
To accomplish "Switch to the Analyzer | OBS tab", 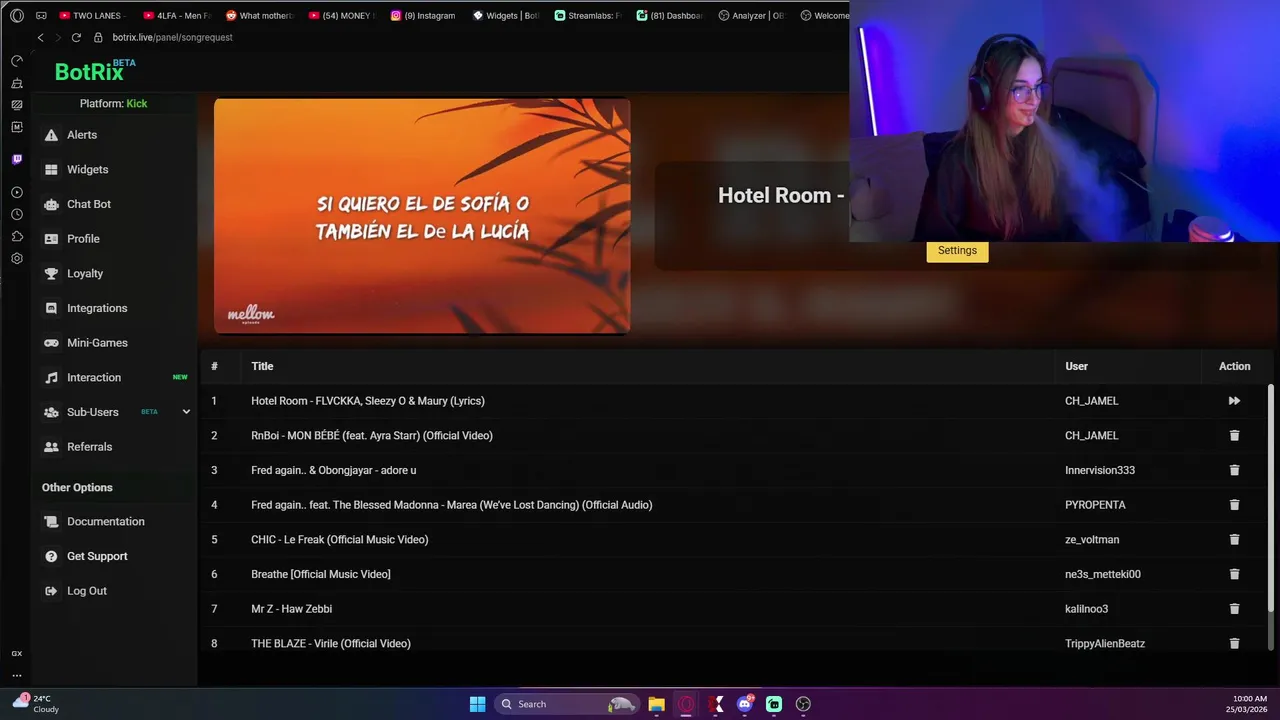I will [752, 16].
